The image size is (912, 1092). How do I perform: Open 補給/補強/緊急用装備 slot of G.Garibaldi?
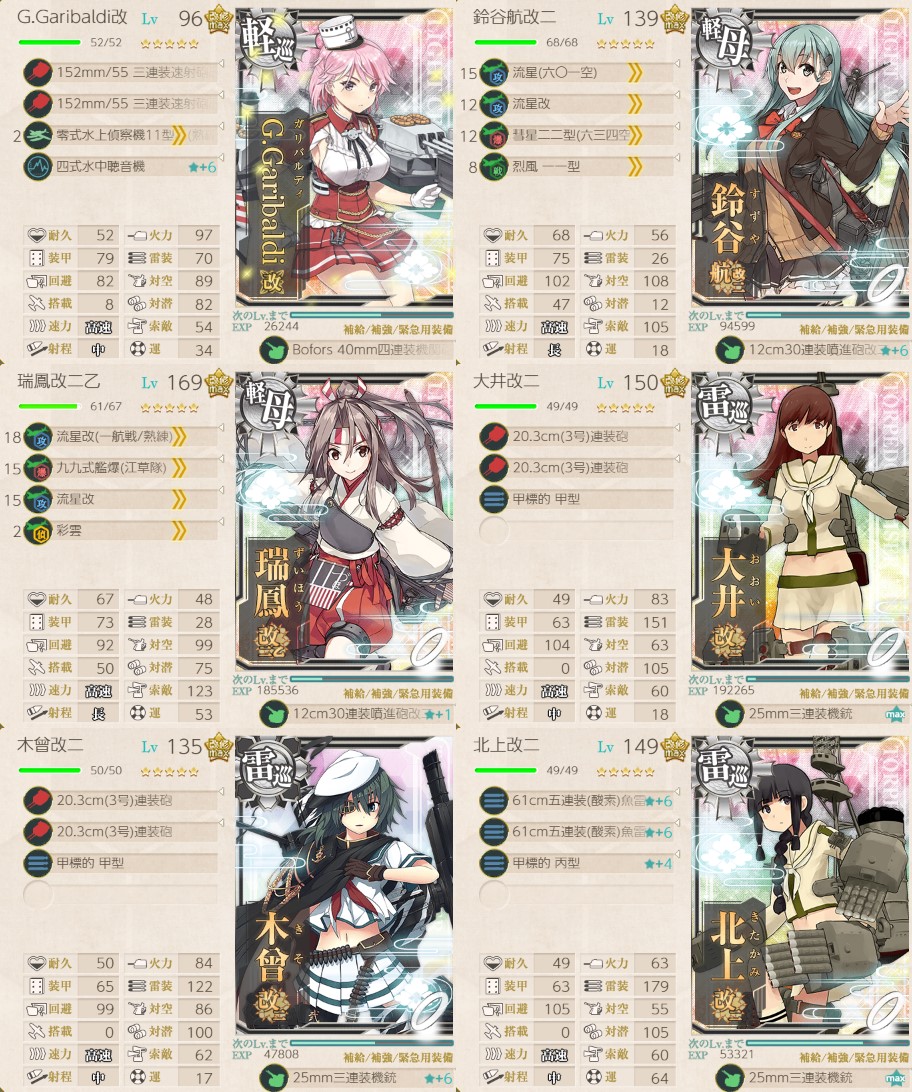(398, 329)
